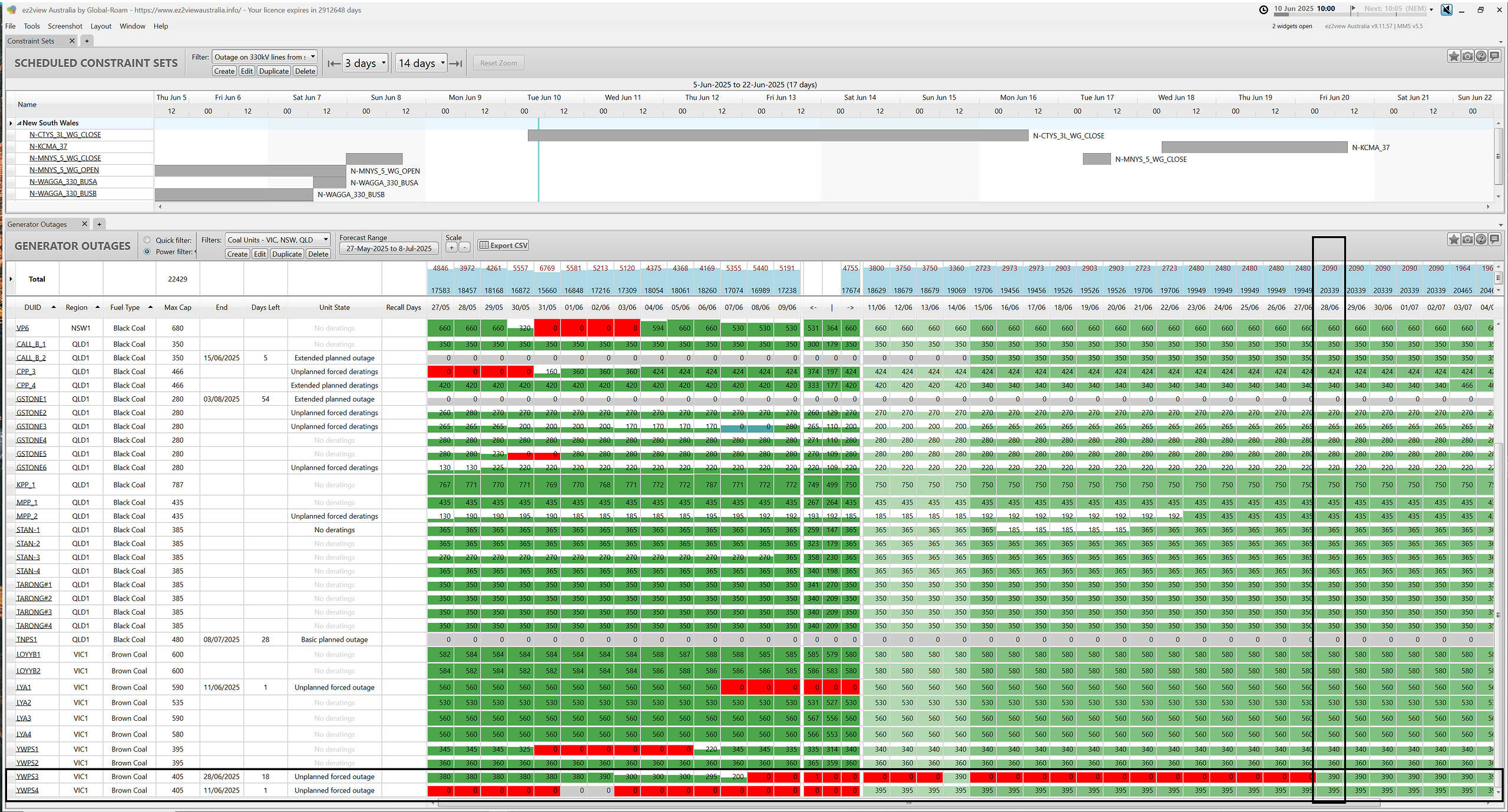Click the clock time icon
This screenshot has height=812, width=1508.
tap(1264, 9)
